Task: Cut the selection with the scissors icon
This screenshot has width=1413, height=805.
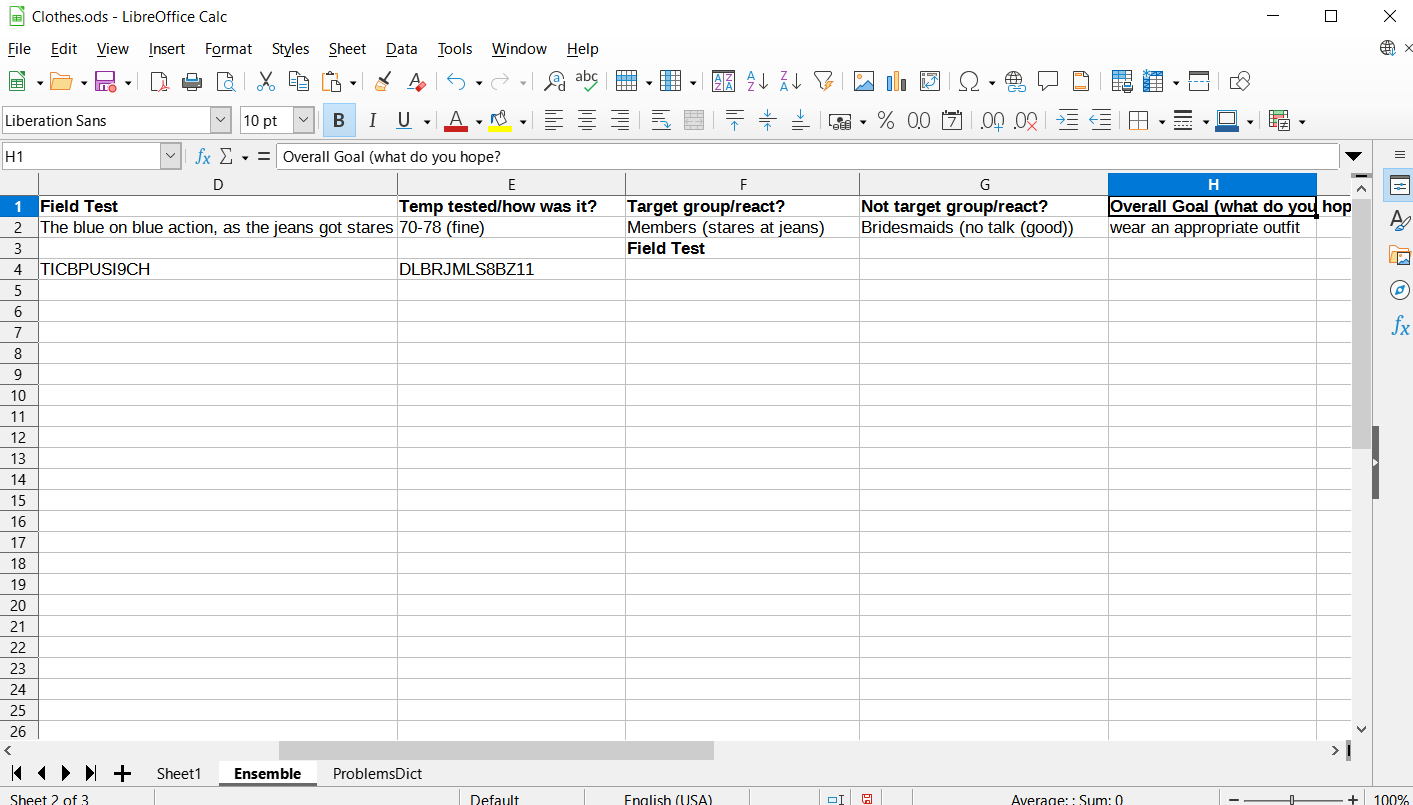Action: (266, 82)
